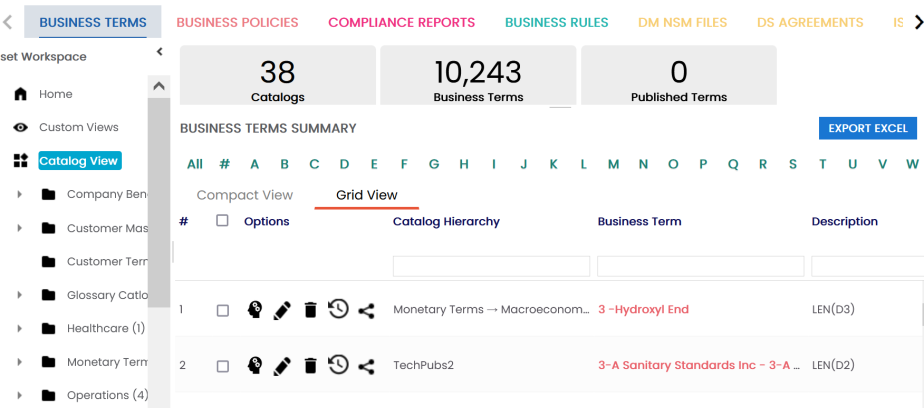Open Custom Views eye icon

point(20,128)
